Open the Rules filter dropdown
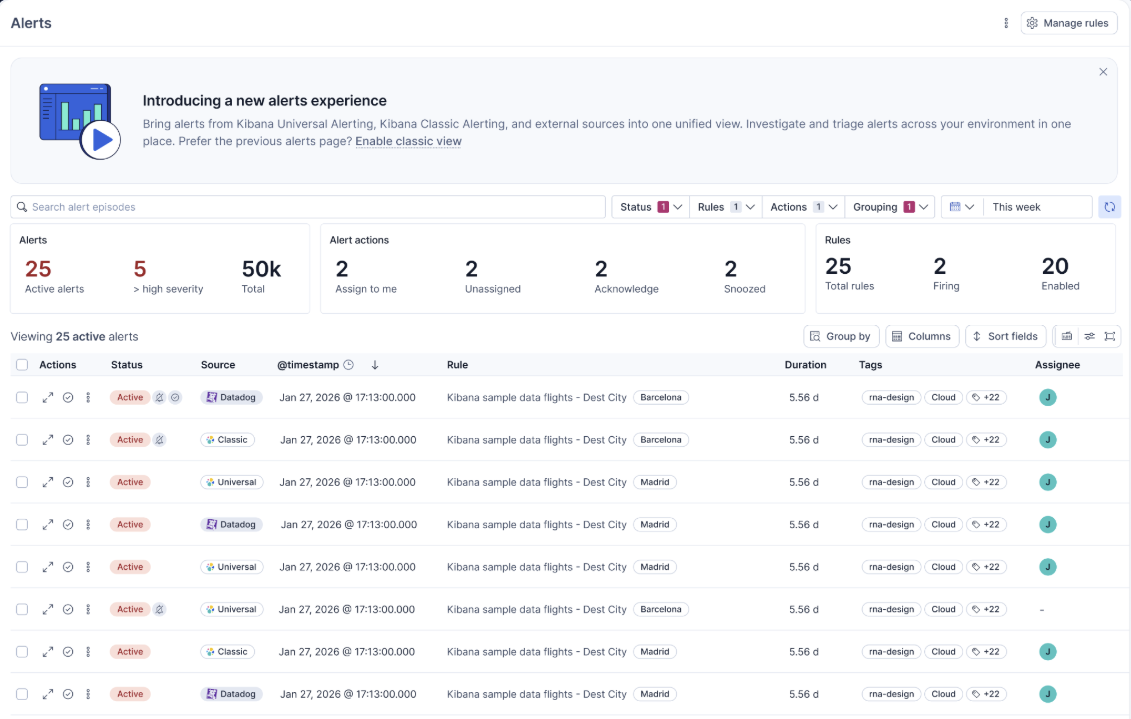This screenshot has height=719, width=1131. coord(726,207)
